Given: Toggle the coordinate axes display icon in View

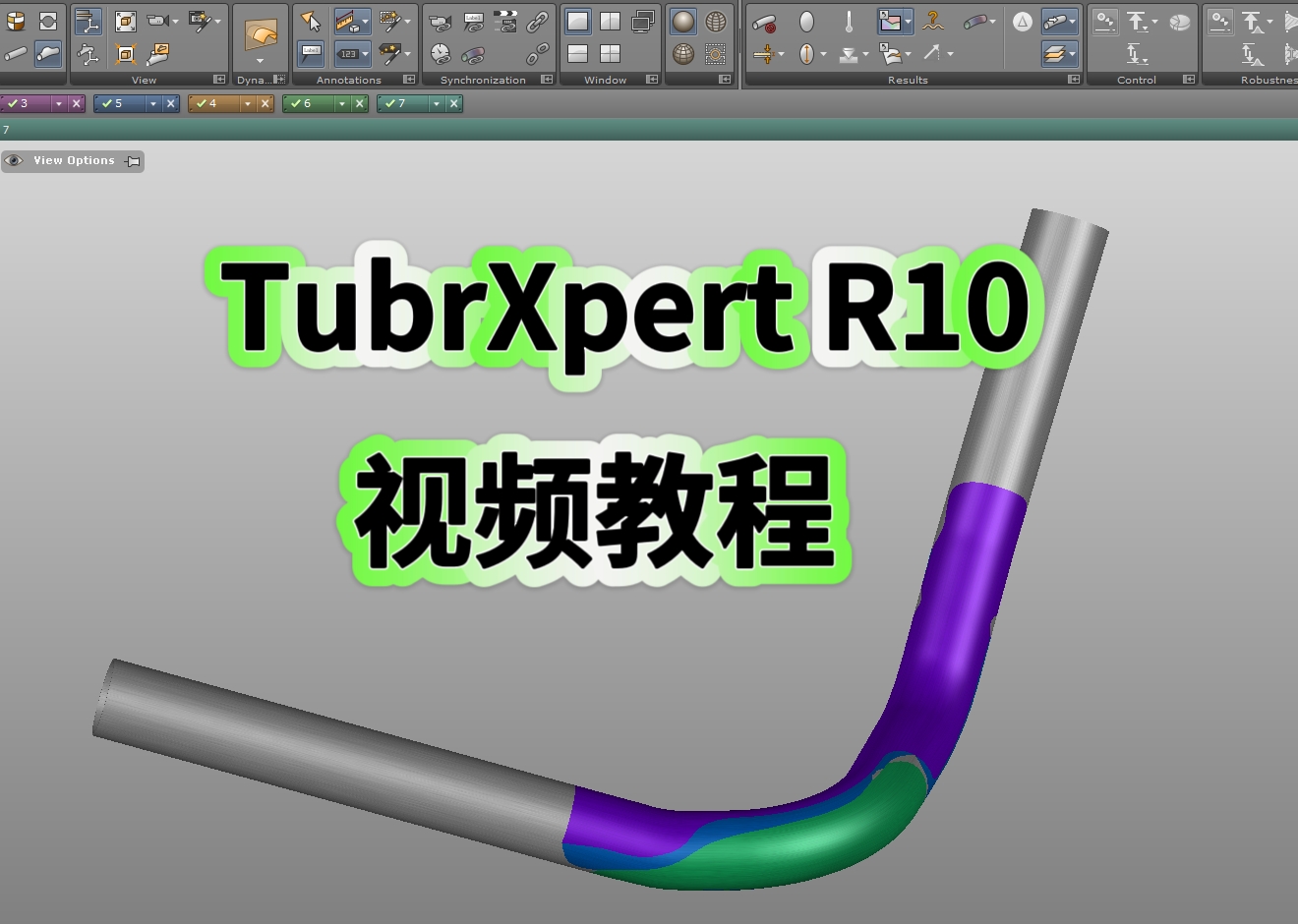Looking at the screenshot, I should pos(88,21).
